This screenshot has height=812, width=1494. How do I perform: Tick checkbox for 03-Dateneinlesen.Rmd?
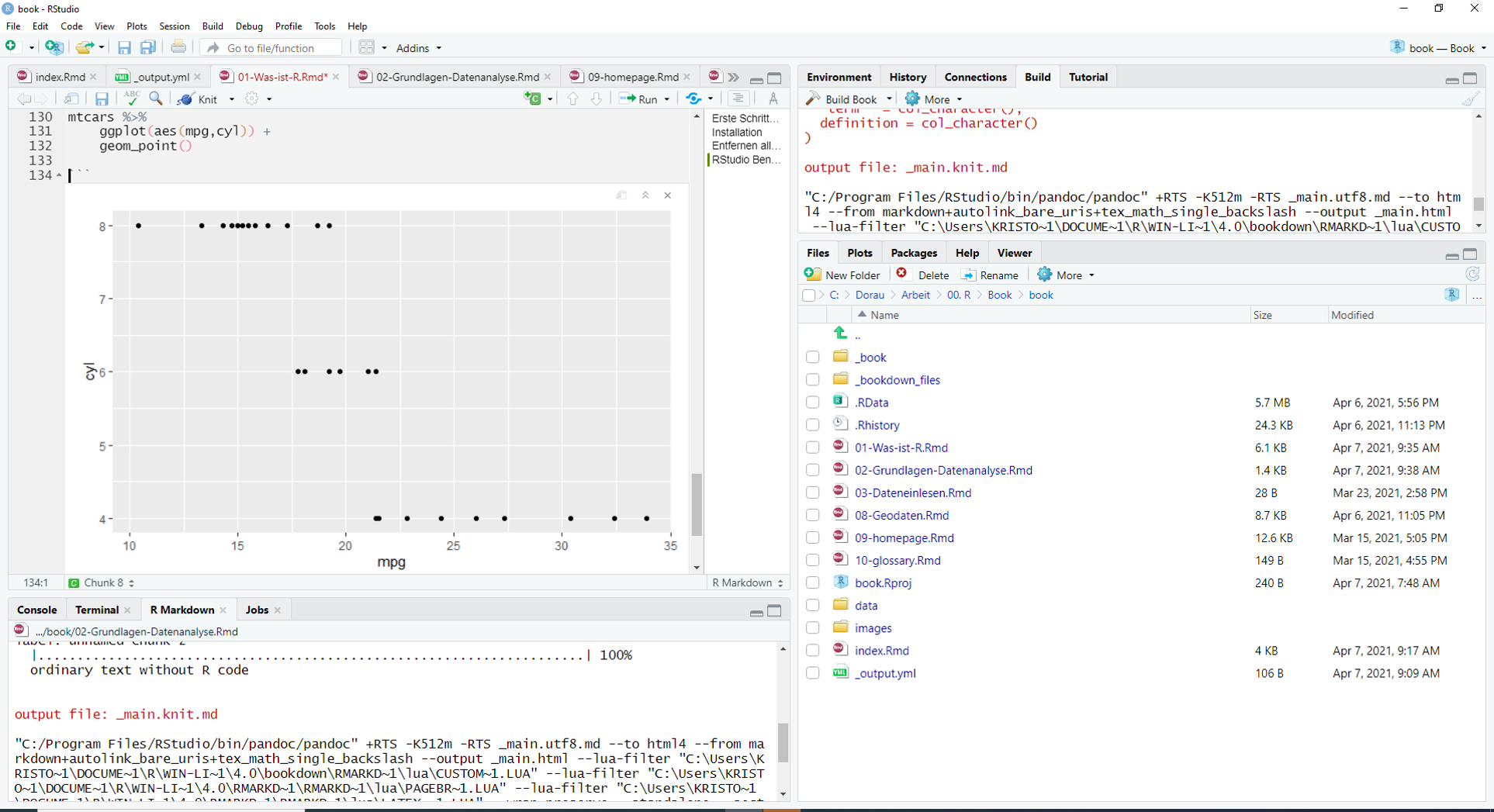tap(812, 492)
